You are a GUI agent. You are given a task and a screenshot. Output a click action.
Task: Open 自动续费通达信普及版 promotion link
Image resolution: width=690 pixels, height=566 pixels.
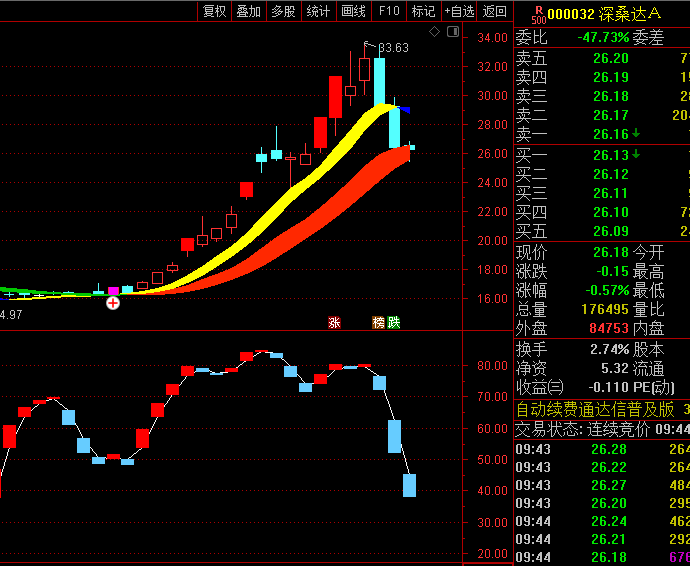[x=595, y=409]
